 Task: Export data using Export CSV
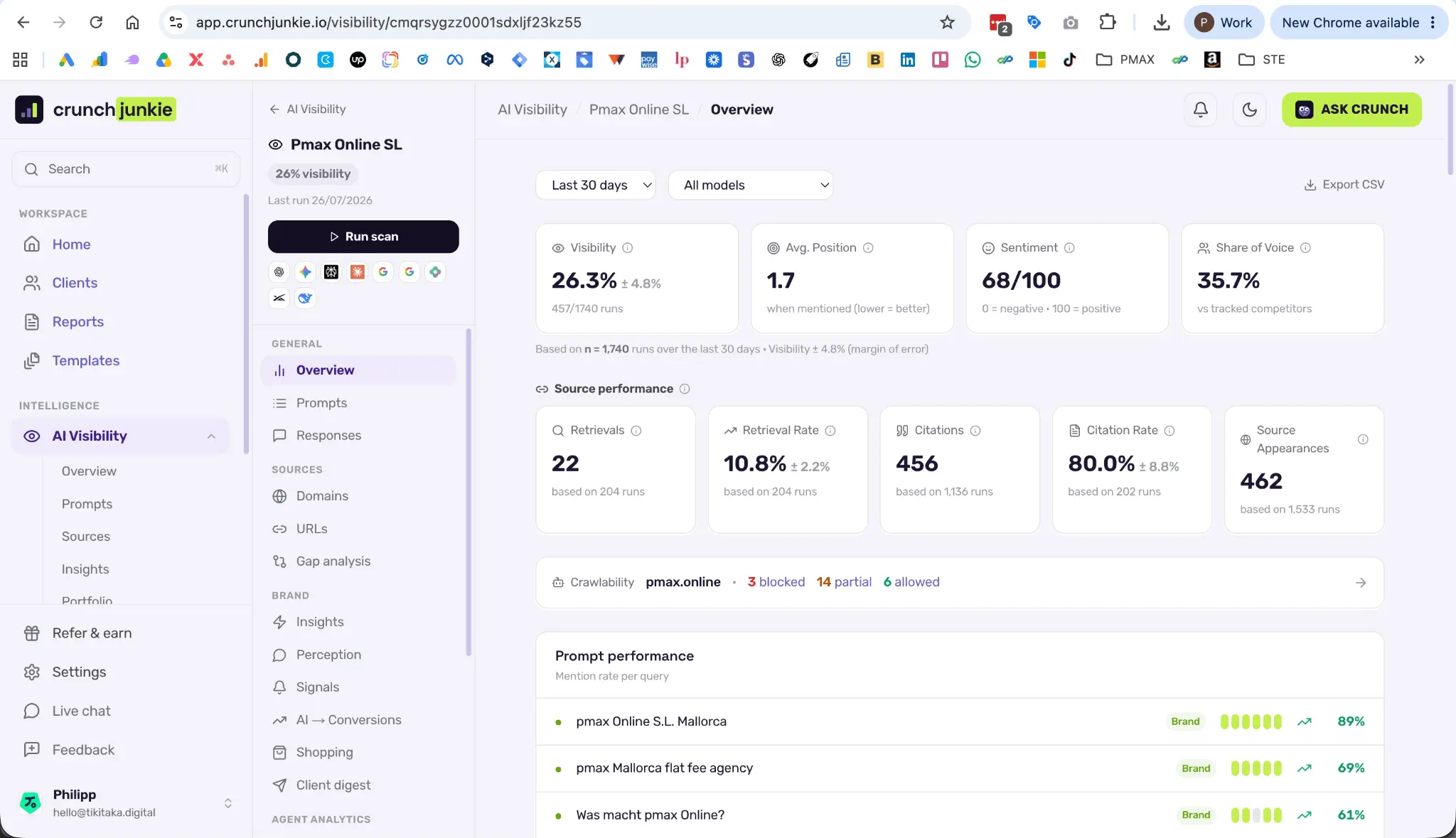[x=1344, y=185]
